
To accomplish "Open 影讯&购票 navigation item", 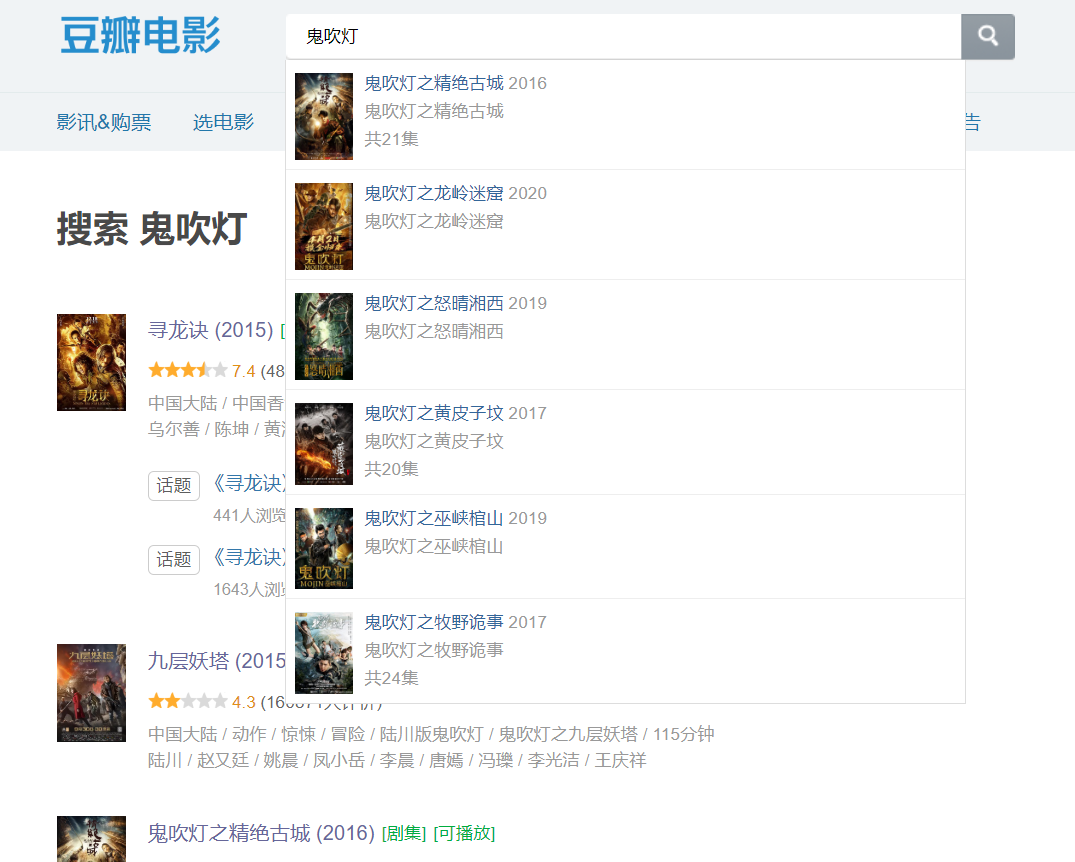I will [104, 122].
